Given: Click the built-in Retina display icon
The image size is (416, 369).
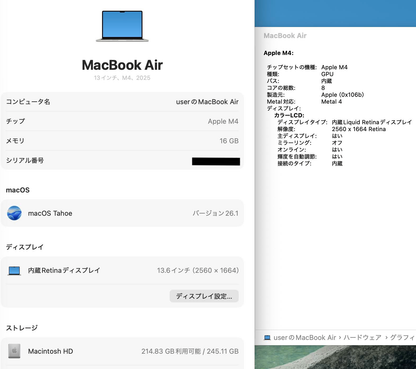Looking at the screenshot, I should tap(14, 271).
